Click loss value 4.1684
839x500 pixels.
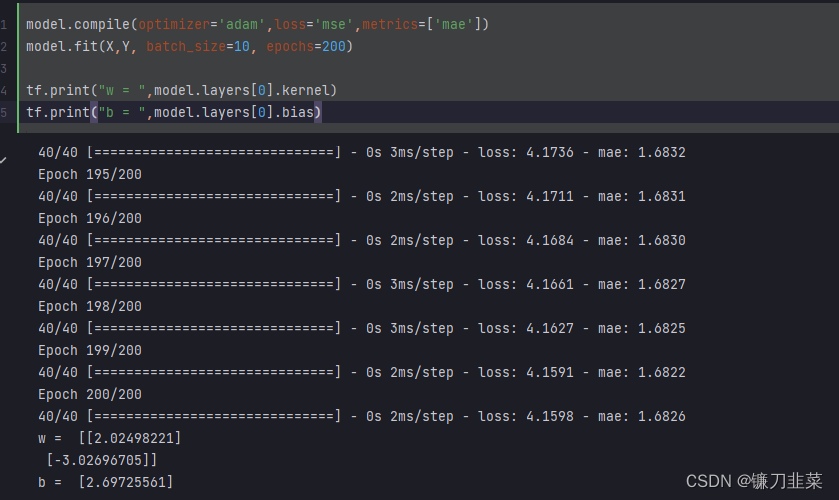[550, 240]
